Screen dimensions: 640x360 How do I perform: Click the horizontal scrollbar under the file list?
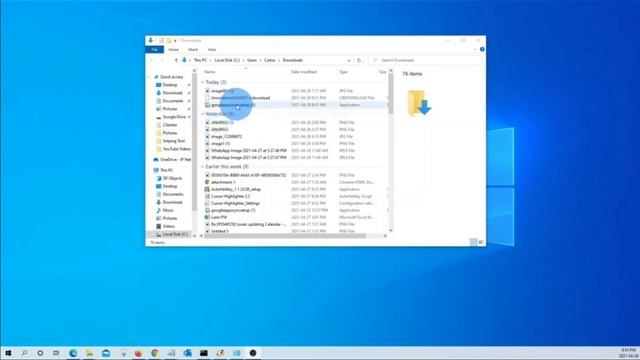tap(285, 236)
